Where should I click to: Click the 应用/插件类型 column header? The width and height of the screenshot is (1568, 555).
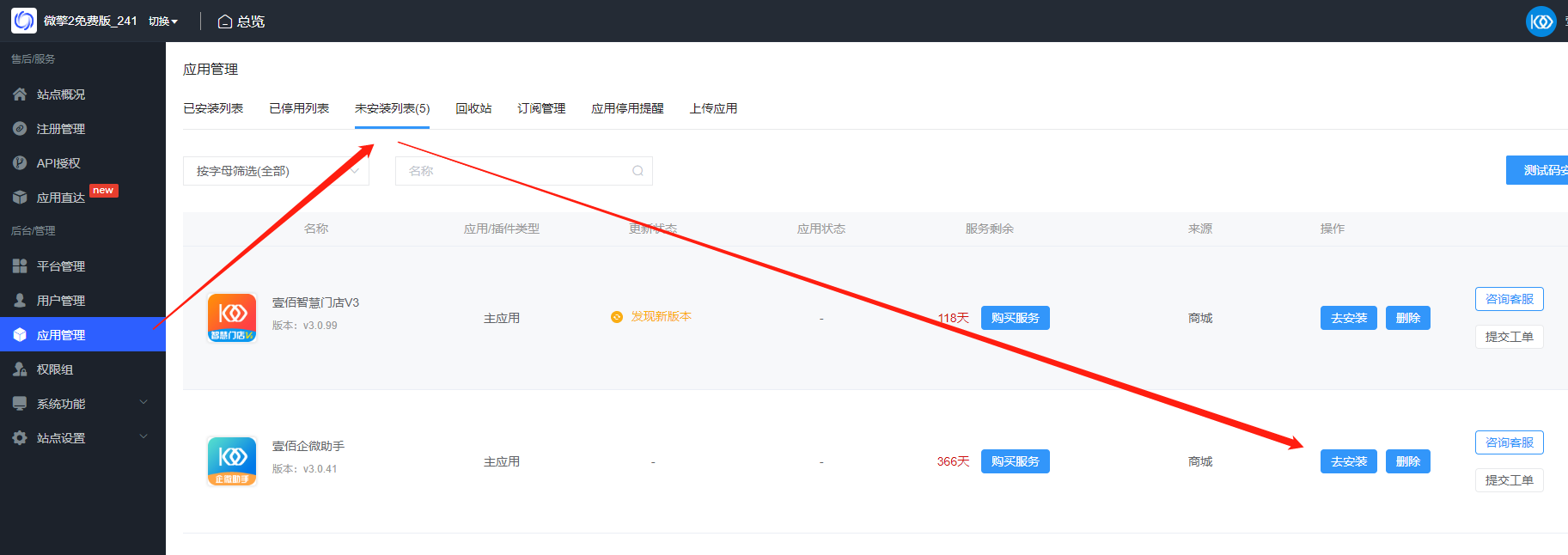tap(502, 229)
